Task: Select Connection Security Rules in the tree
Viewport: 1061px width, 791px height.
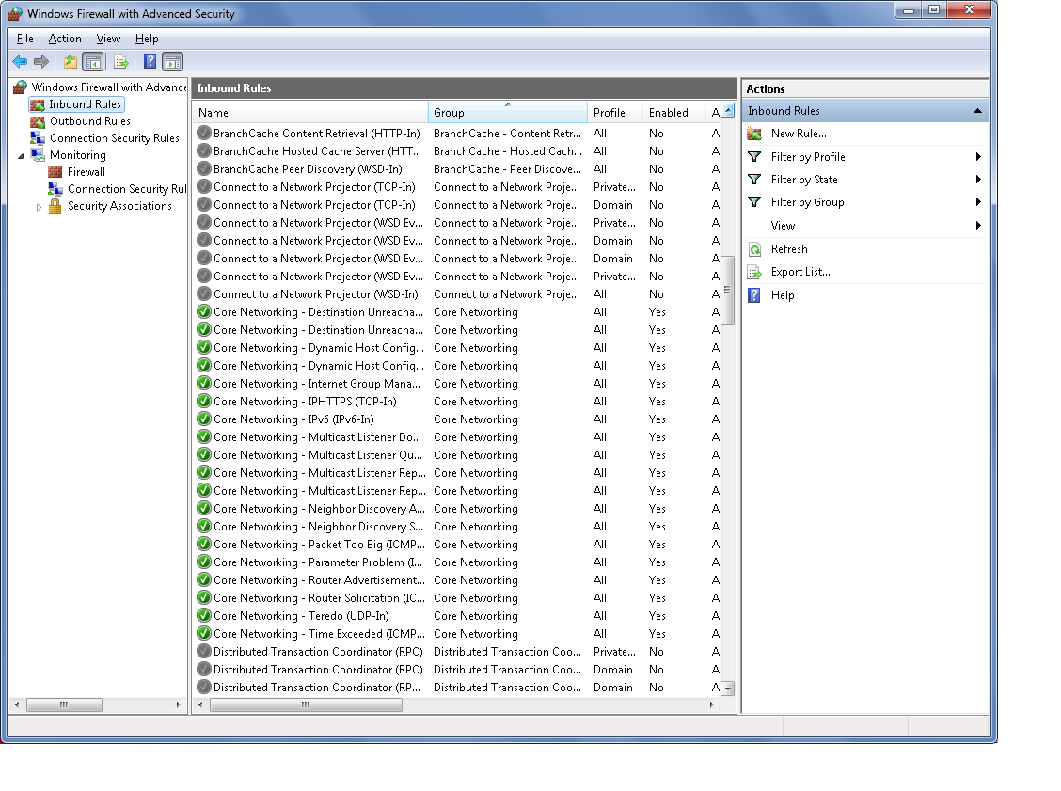Action: (x=114, y=138)
